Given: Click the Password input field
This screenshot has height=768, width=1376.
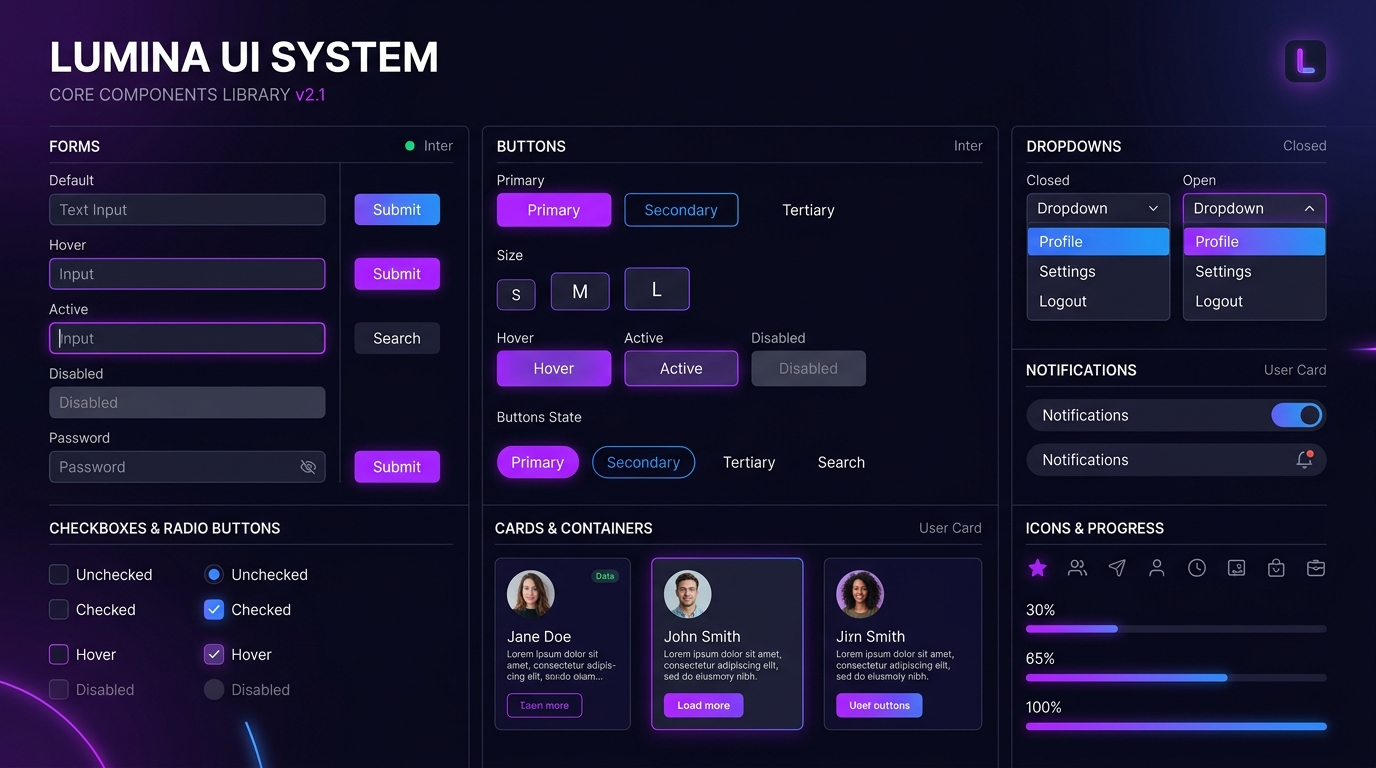Looking at the screenshot, I should click(187, 467).
